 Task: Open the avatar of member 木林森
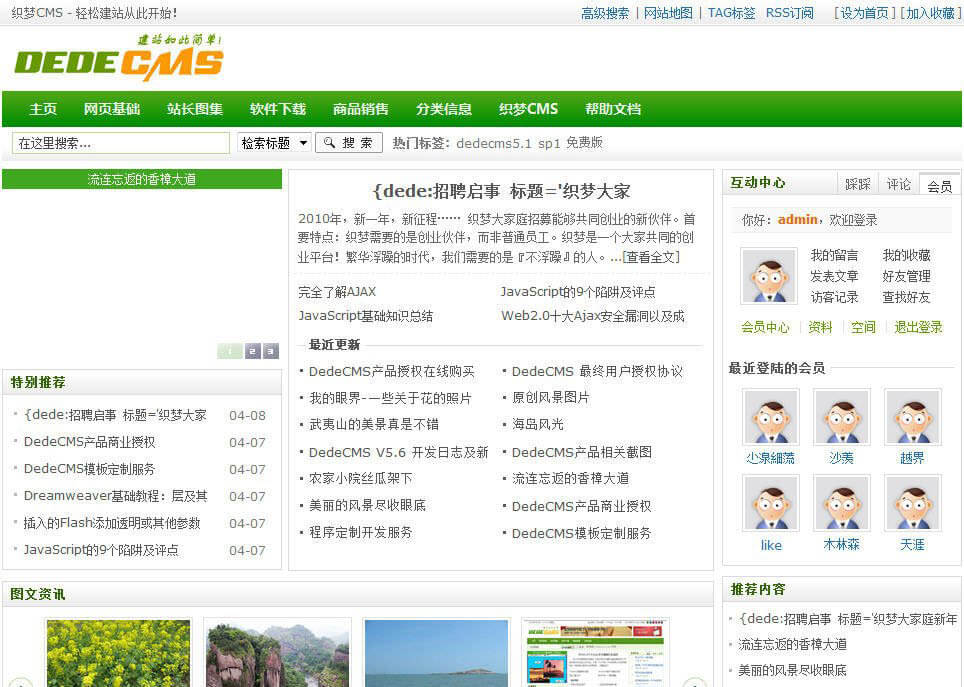coord(842,502)
